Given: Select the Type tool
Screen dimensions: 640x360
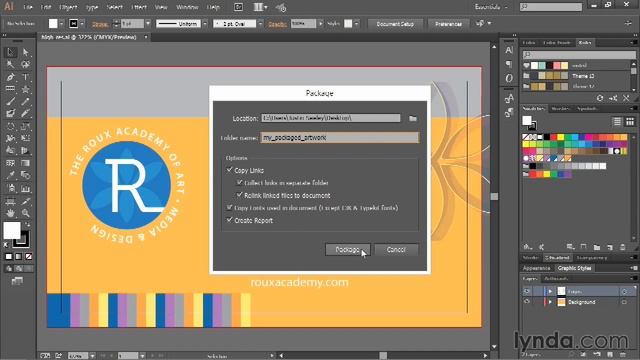Looking at the screenshot, I should [25, 77].
